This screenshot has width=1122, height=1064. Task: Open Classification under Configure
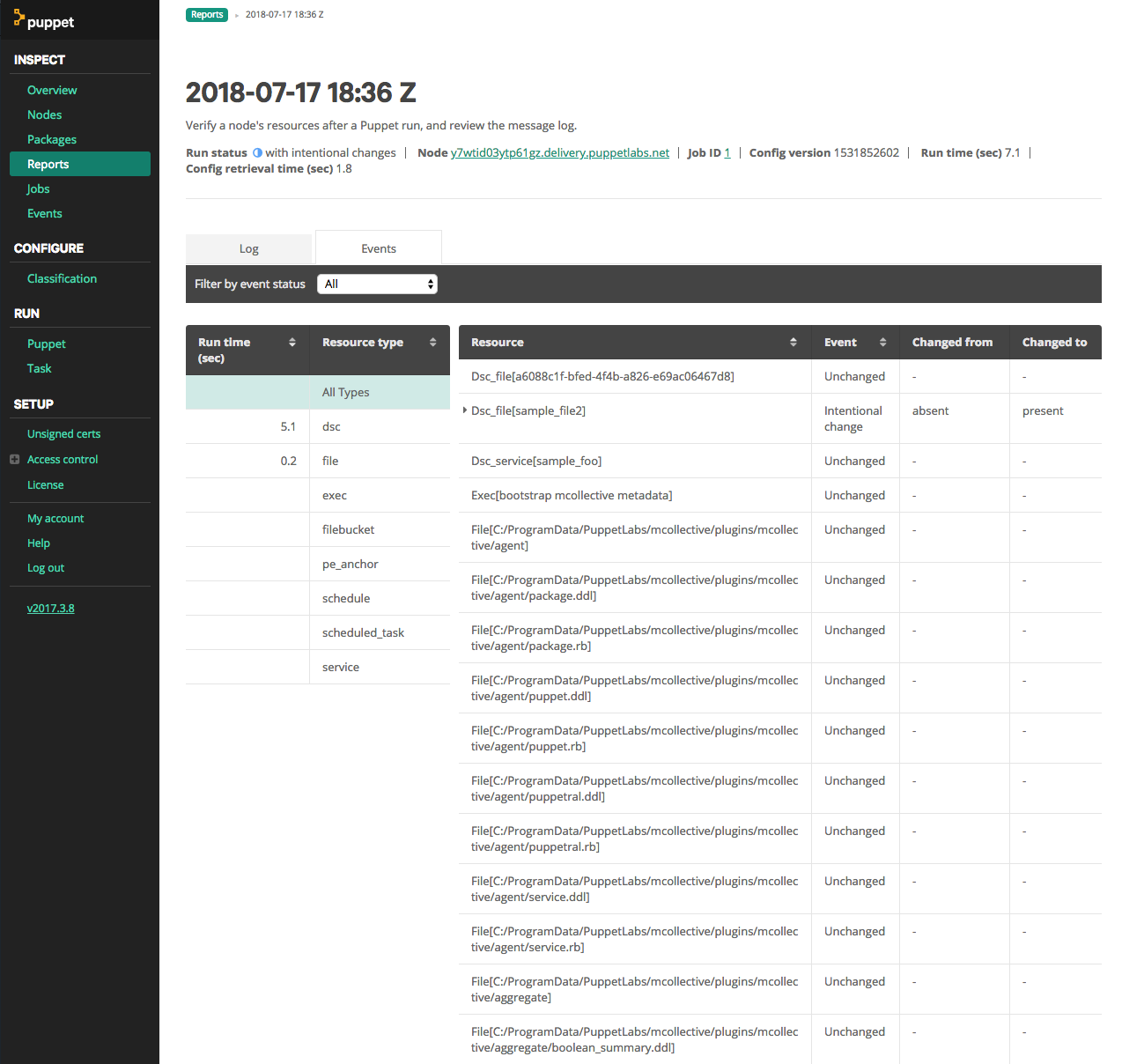point(62,278)
